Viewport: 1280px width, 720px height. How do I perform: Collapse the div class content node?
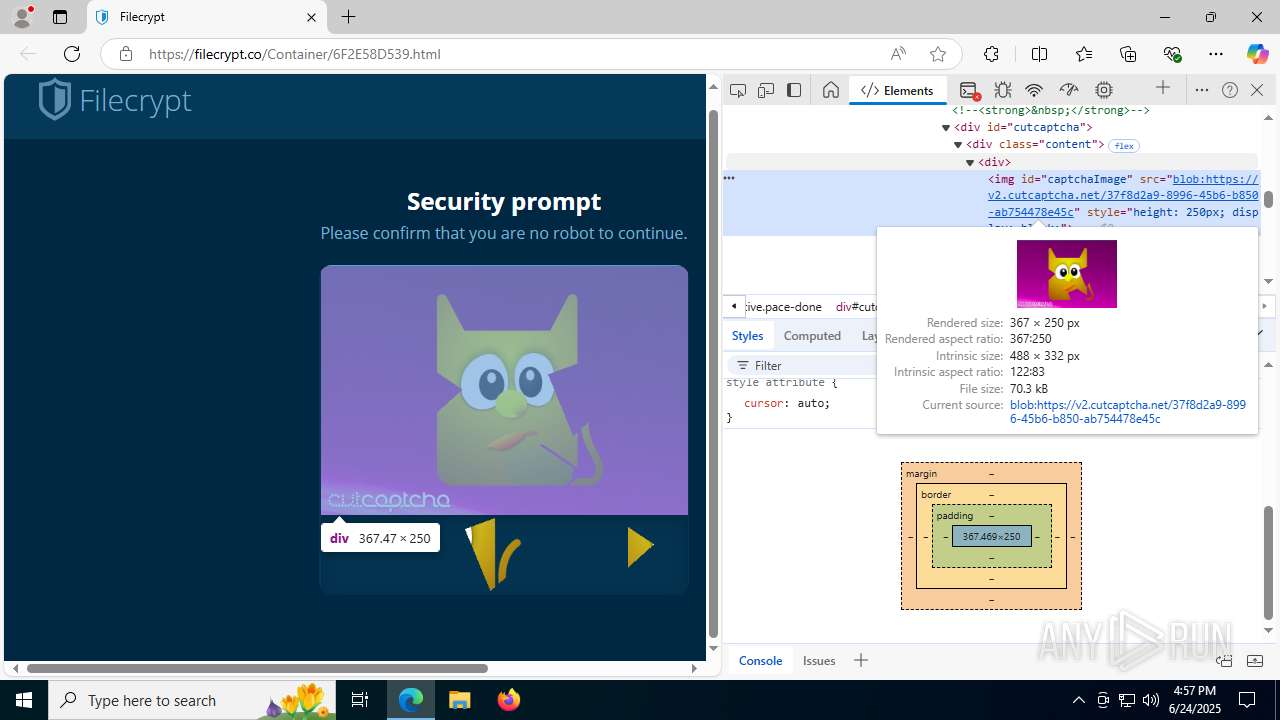pos(958,145)
